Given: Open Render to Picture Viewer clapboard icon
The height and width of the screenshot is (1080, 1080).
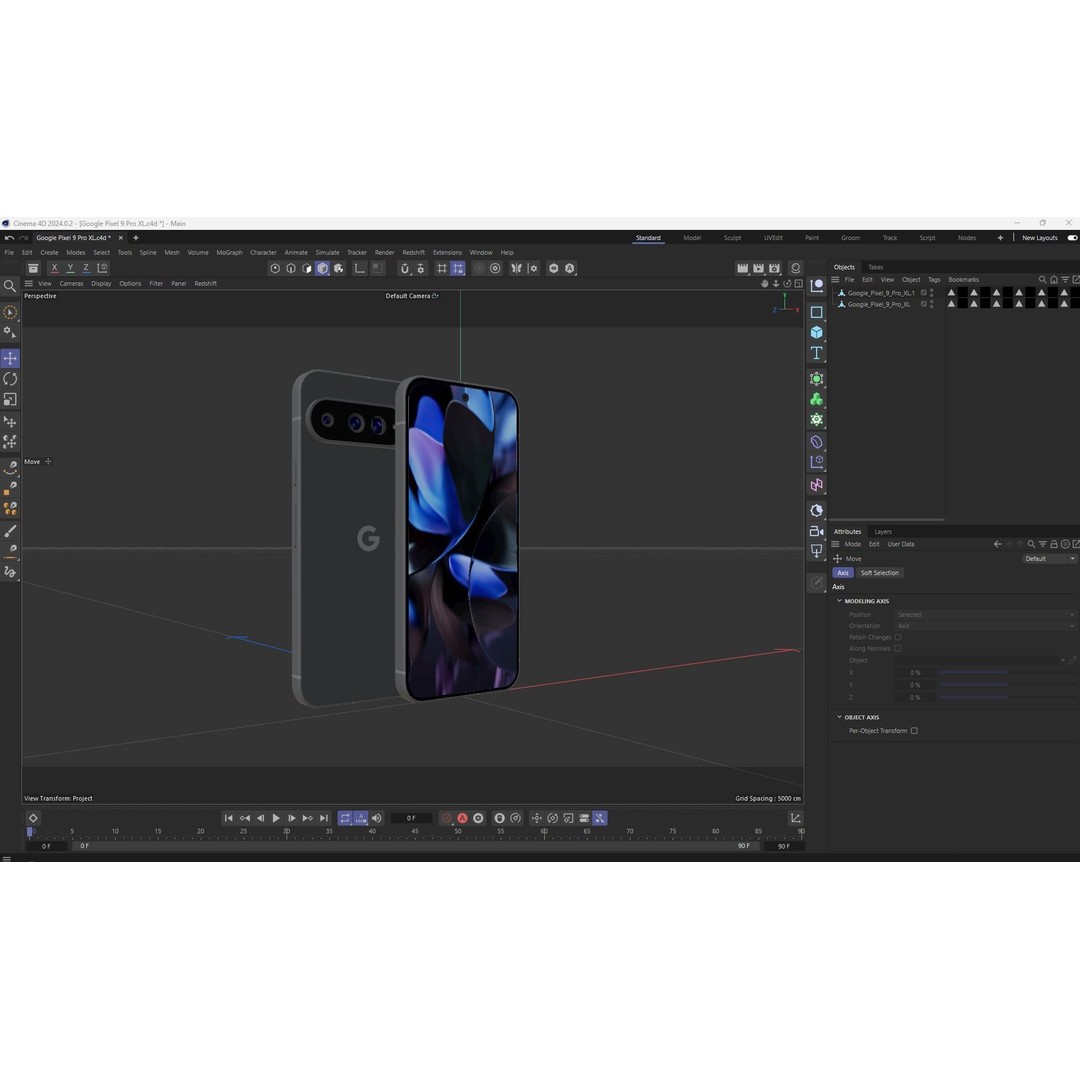Looking at the screenshot, I should point(758,269).
